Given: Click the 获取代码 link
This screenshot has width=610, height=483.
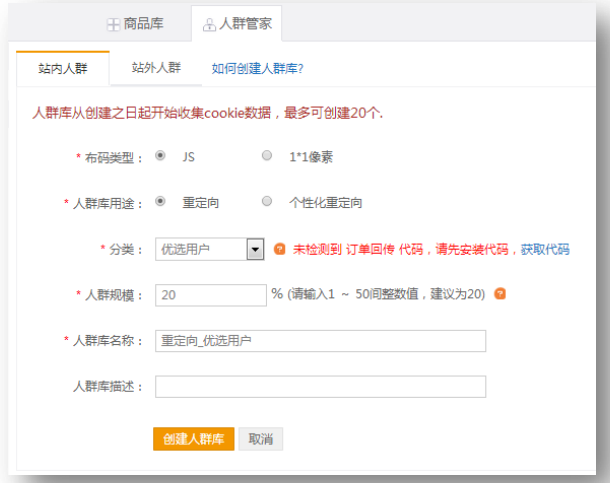Looking at the screenshot, I should (x=545, y=249).
